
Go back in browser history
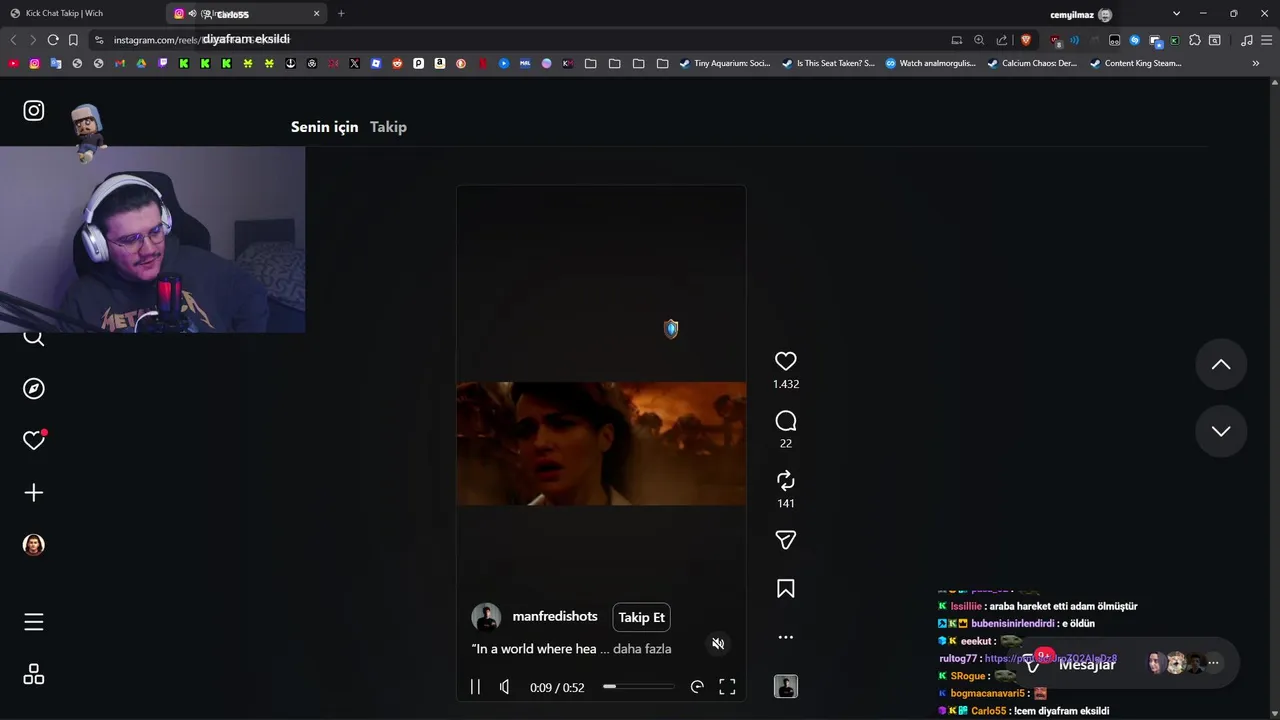pos(13,40)
